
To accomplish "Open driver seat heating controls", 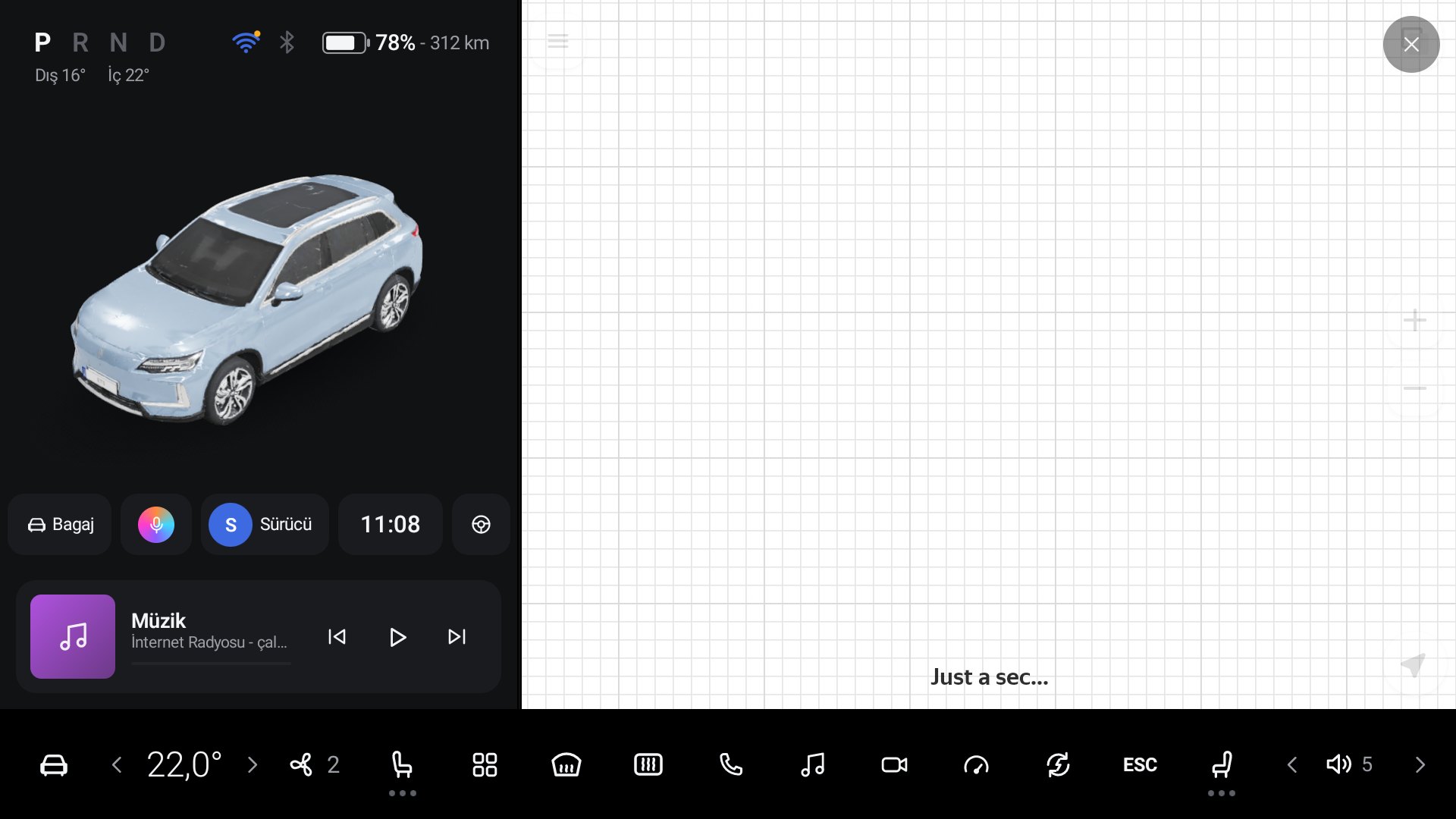I will click(x=402, y=764).
